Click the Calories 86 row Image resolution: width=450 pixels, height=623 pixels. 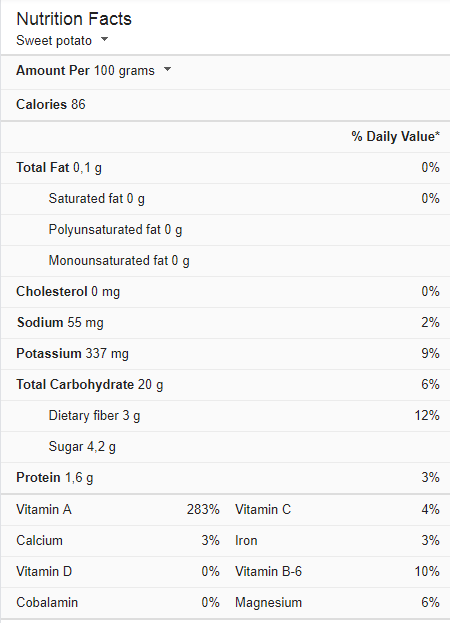(x=225, y=104)
